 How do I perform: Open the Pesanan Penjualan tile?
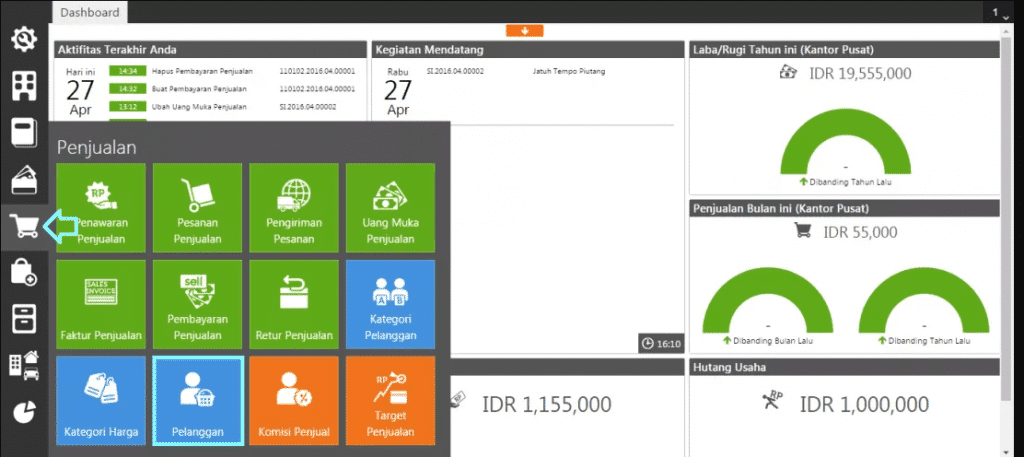pos(197,208)
